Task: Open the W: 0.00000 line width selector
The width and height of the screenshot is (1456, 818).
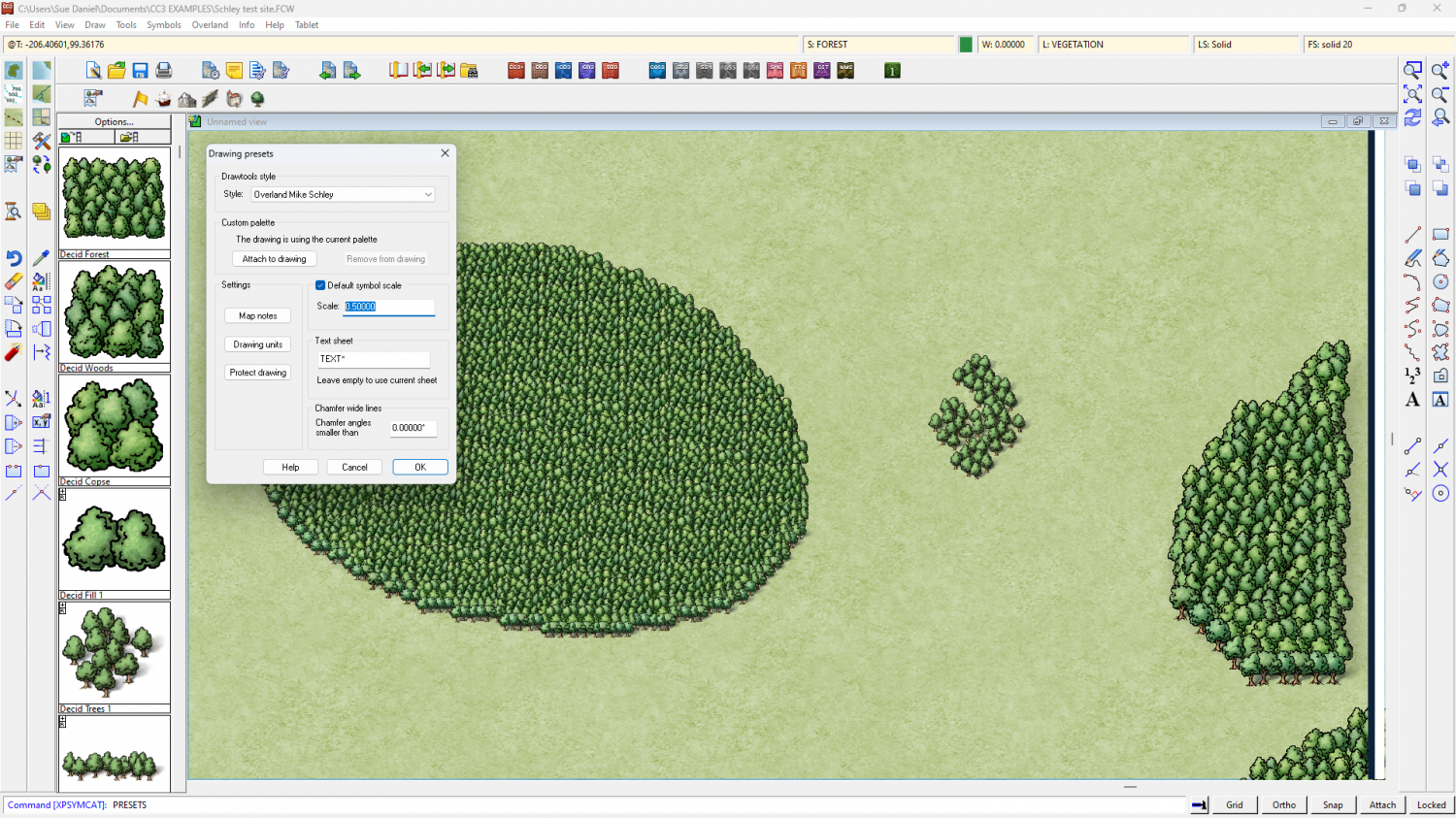Action: click(x=1007, y=45)
